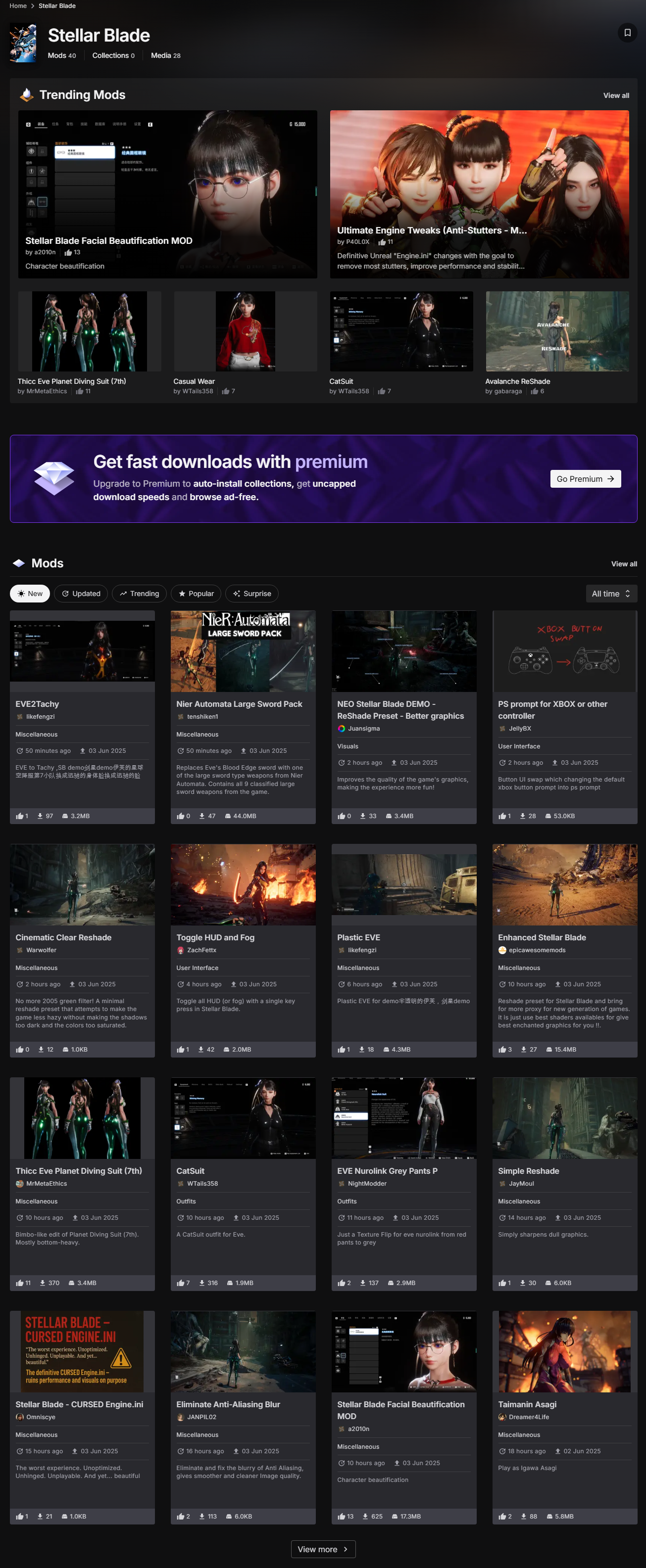Open Stellar Blade CURSED Engine.ini thumbnail

(x=82, y=1351)
